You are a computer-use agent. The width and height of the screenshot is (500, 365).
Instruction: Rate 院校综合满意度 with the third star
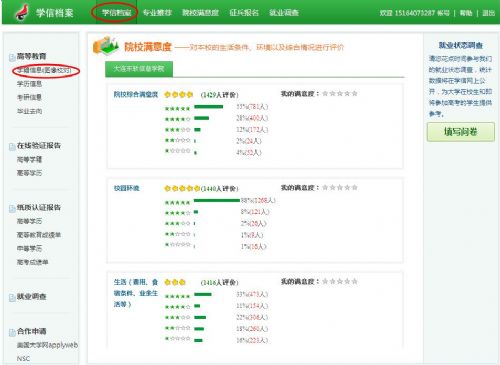click(x=340, y=93)
